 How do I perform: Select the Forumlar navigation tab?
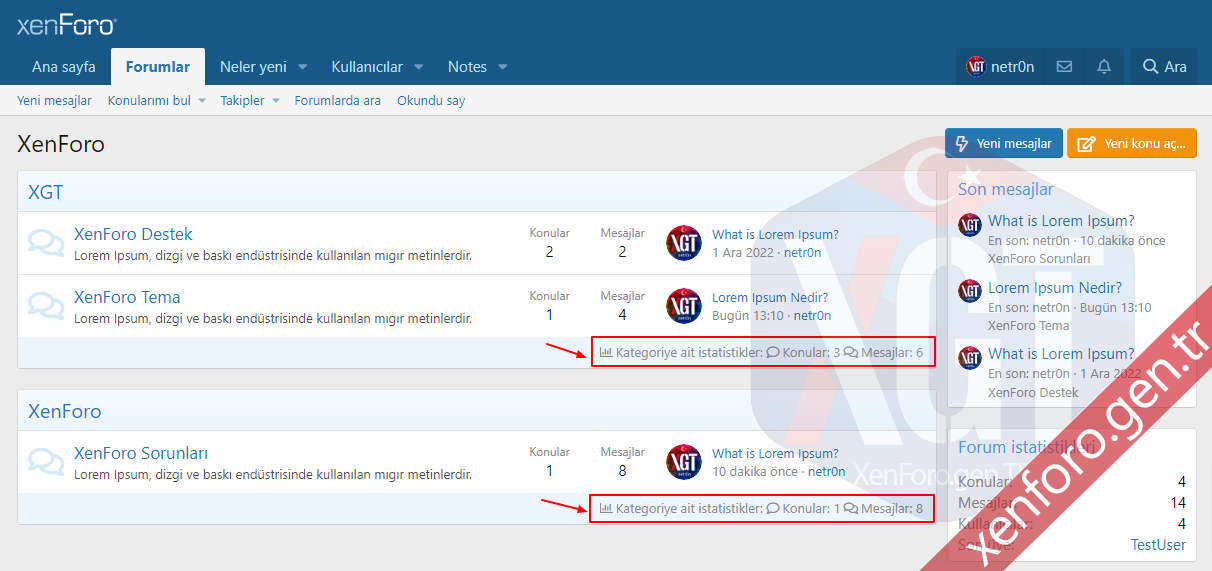[x=158, y=67]
